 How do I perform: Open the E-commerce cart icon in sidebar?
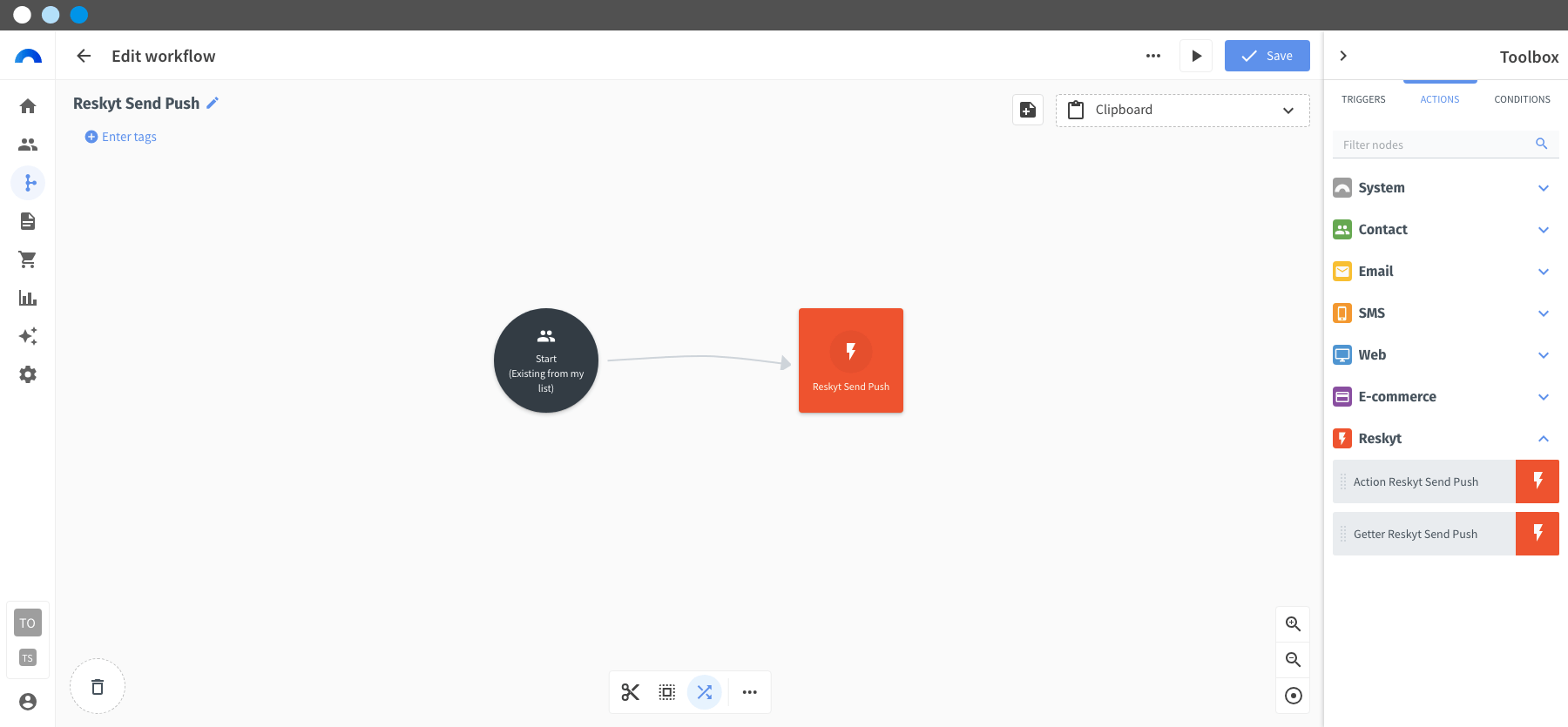28,259
